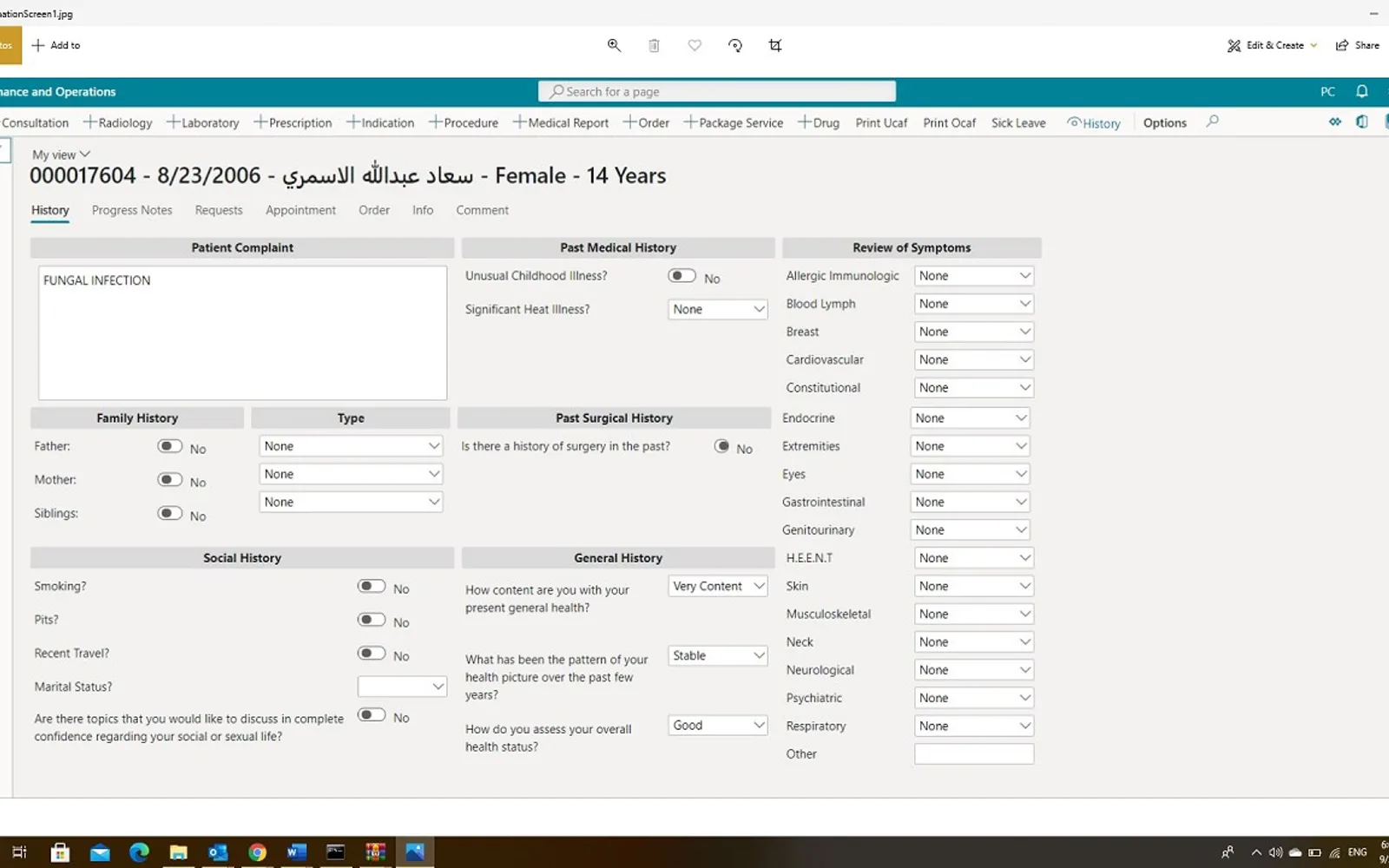The image size is (1389, 868).
Task: Click the Search for a page field
Action: coord(717,91)
